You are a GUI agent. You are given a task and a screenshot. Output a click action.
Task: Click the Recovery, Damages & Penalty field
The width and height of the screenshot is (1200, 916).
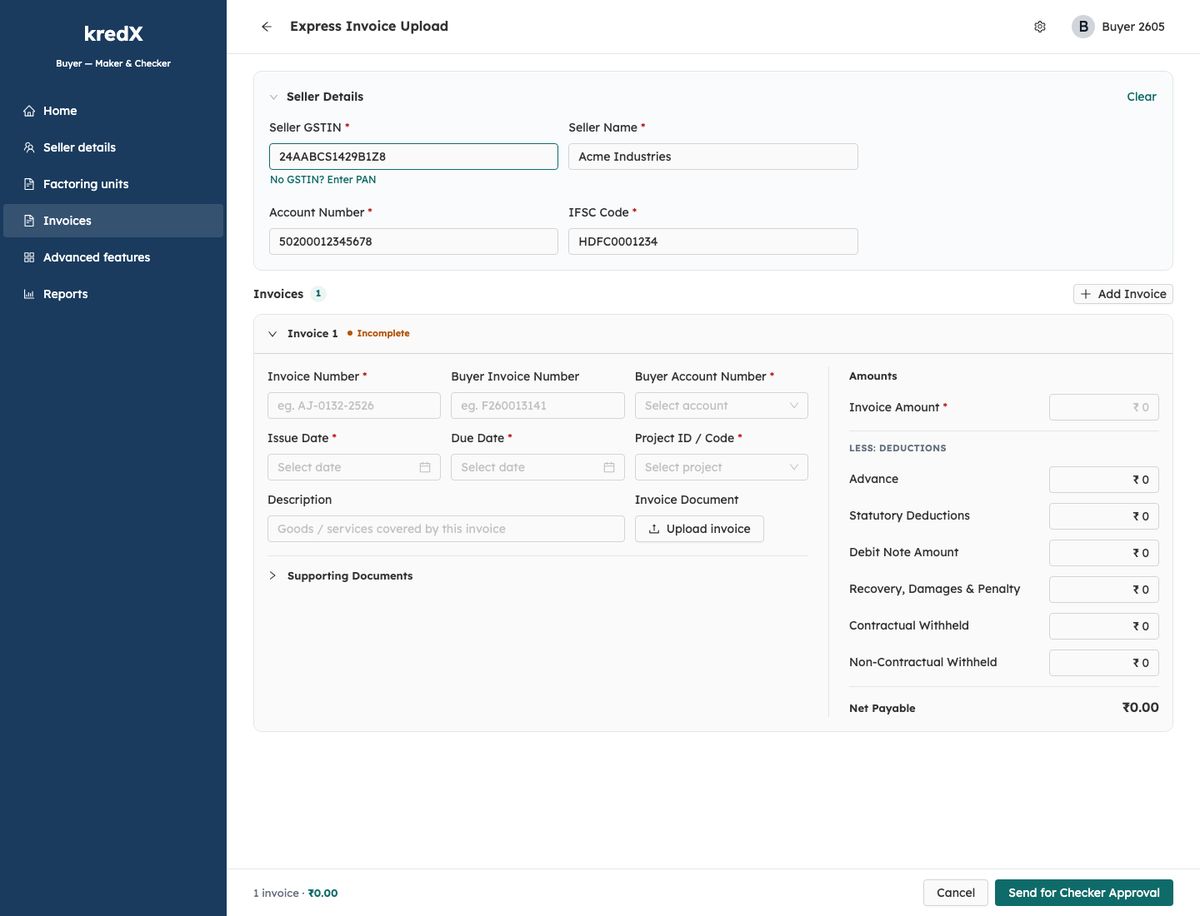[1104, 590]
